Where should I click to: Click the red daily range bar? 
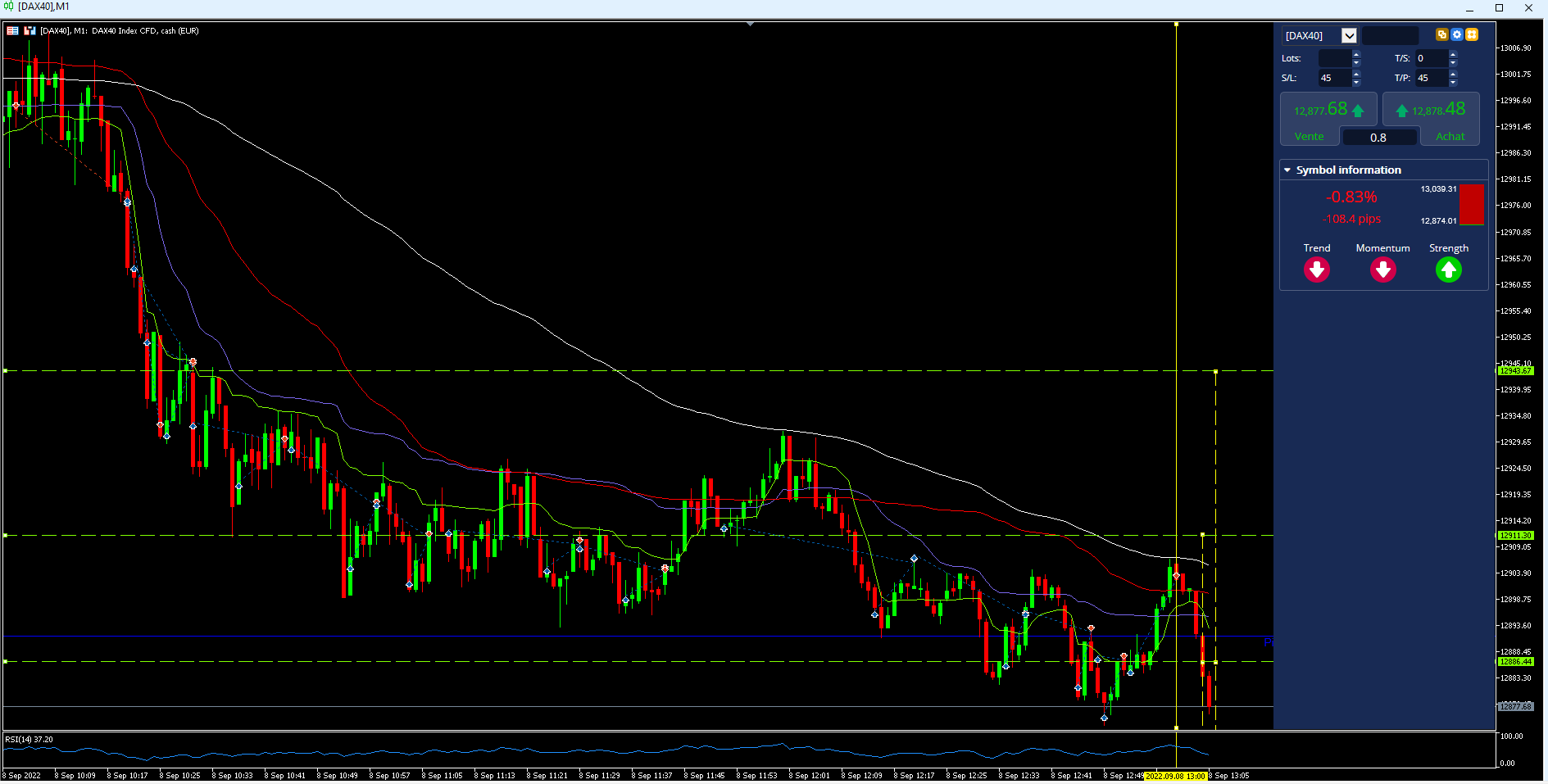pos(1472,205)
